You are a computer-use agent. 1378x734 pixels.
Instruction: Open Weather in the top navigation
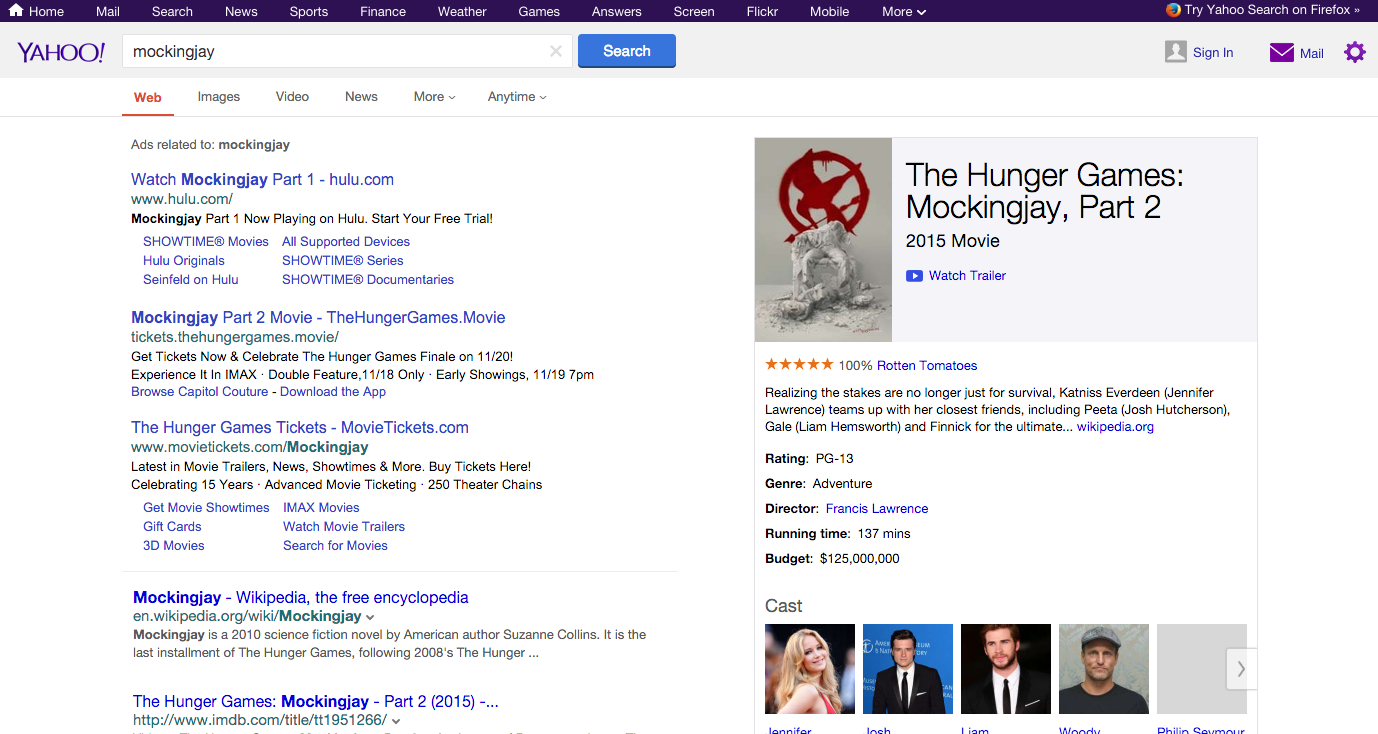462,11
